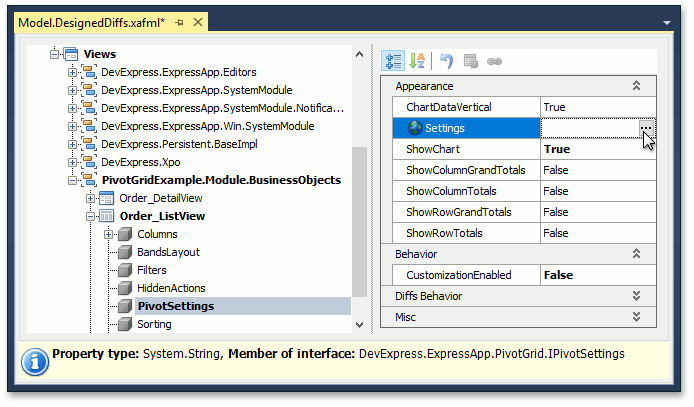Screen dimensions: 694x407
Task: Click the Order_ListView icon
Action: (x=107, y=216)
